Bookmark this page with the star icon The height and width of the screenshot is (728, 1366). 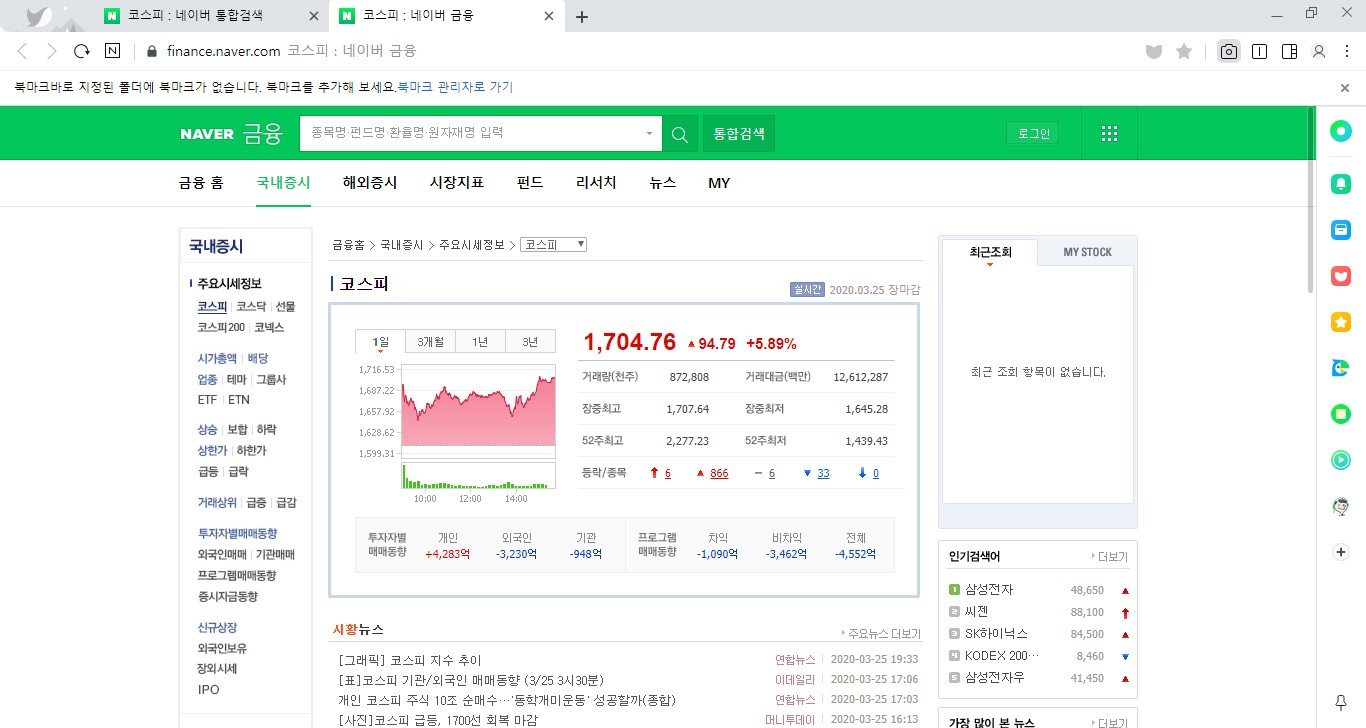point(1184,51)
